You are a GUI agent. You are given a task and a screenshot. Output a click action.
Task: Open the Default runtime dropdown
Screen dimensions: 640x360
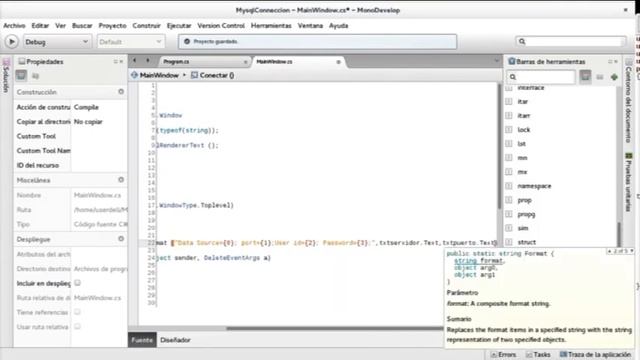(131, 42)
